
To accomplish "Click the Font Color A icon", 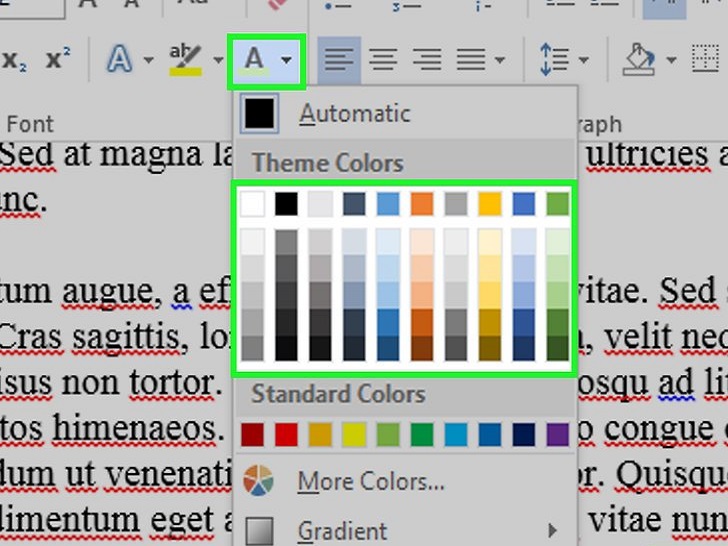I will point(255,61).
